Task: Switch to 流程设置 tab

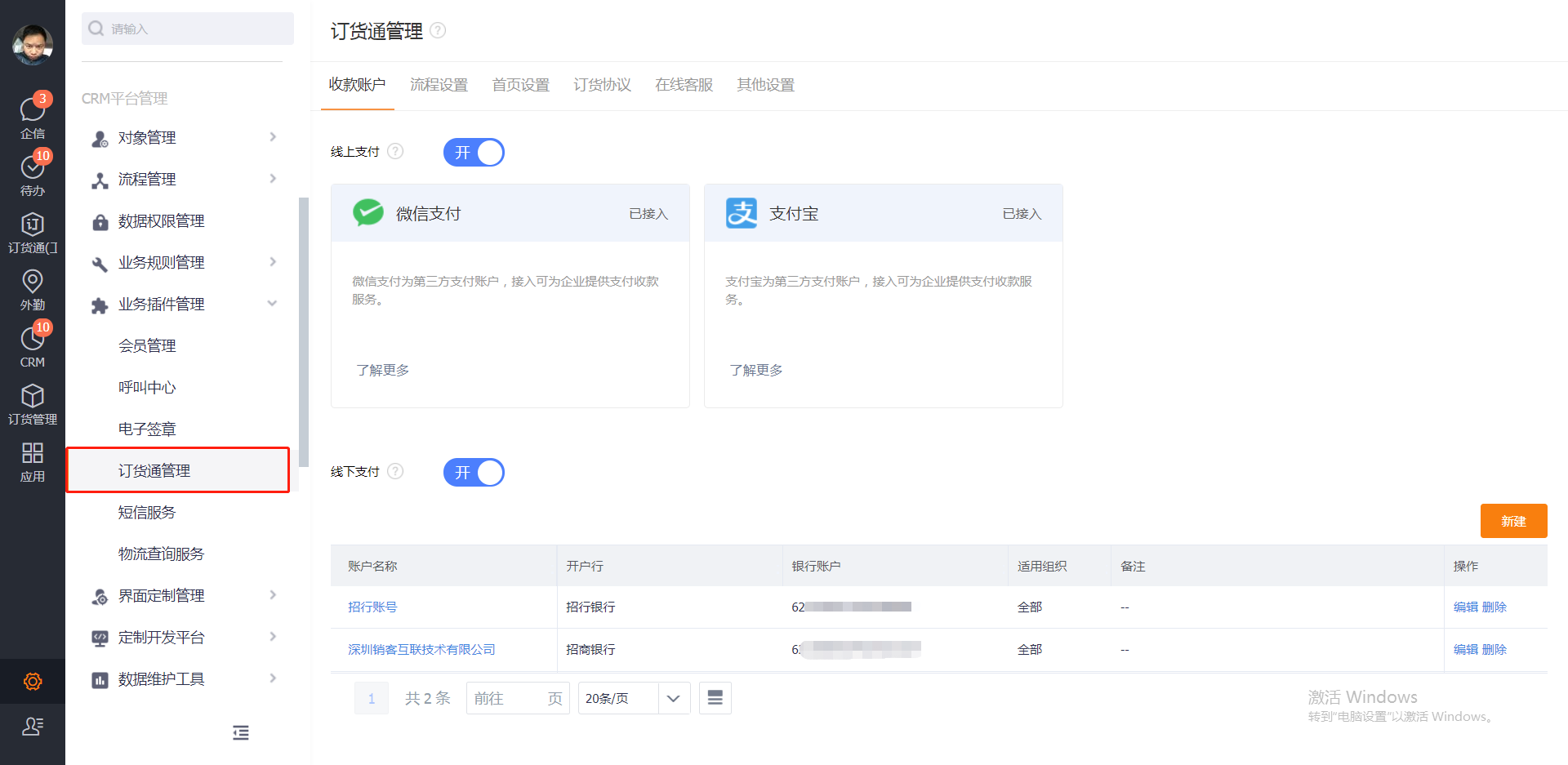Action: (x=439, y=84)
